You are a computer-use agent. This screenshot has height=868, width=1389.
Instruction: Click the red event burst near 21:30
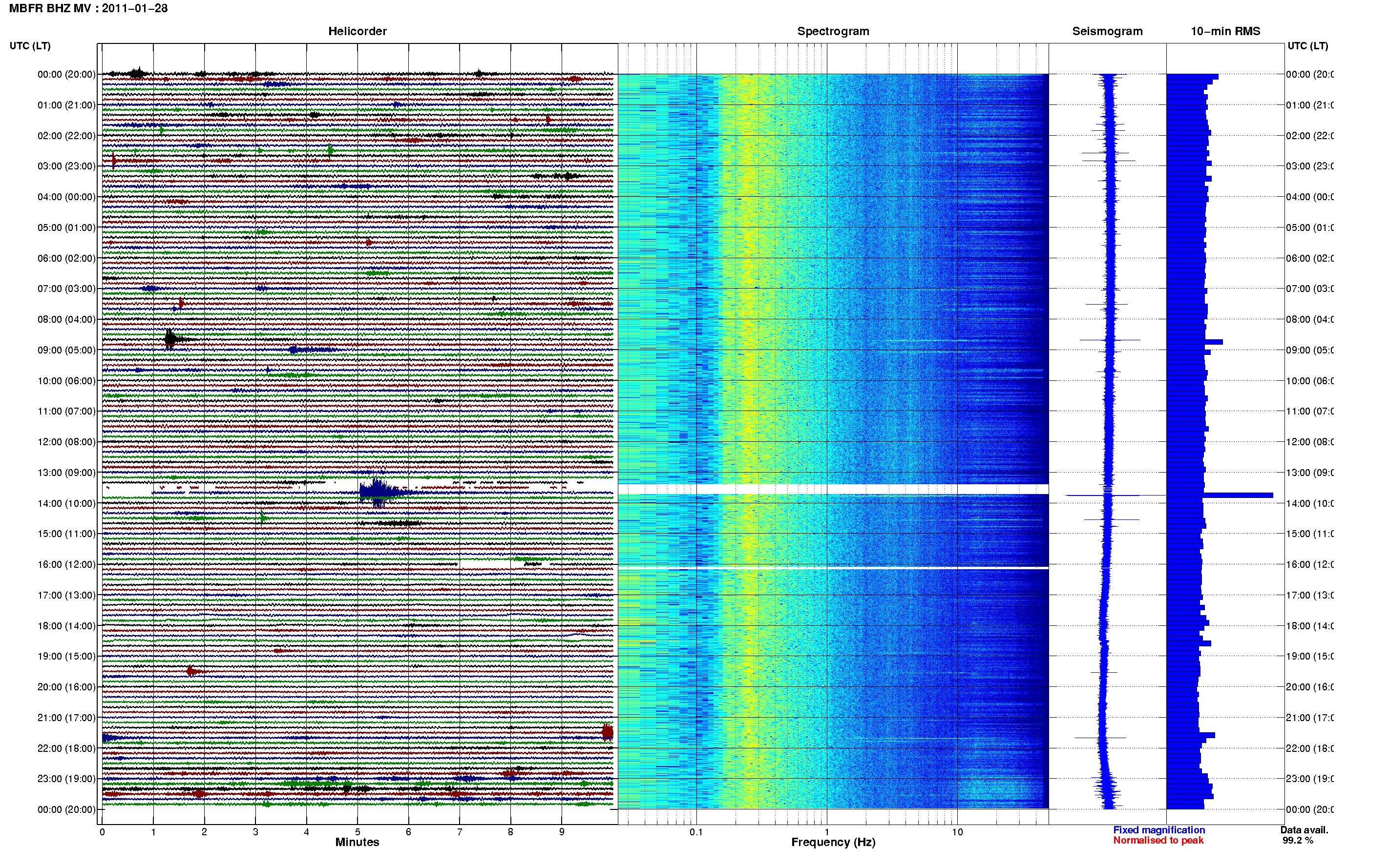pyautogui.click(x=608, y=732)
